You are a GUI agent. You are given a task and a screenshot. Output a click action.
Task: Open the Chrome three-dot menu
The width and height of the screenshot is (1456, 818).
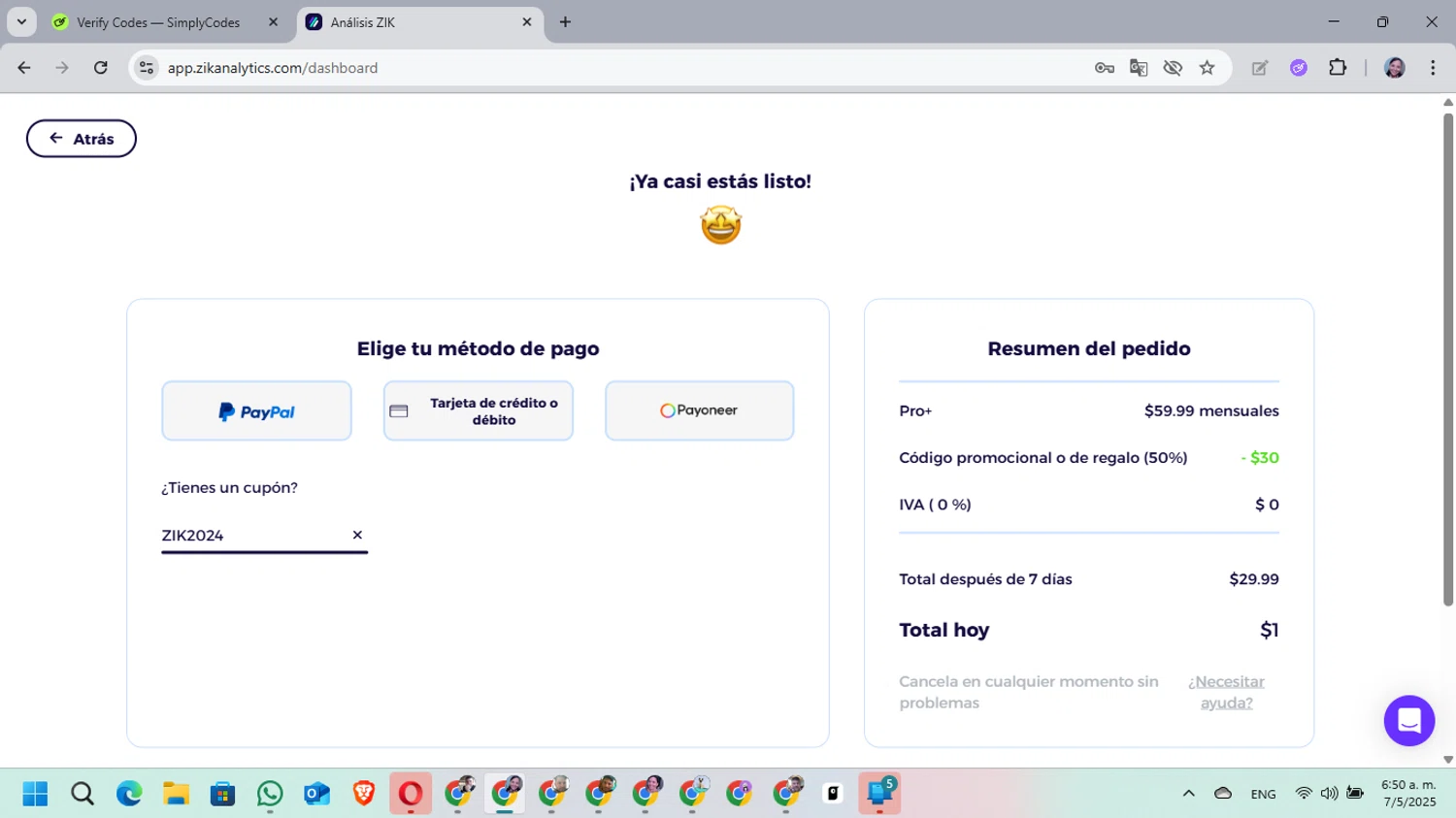point(1433,68)
